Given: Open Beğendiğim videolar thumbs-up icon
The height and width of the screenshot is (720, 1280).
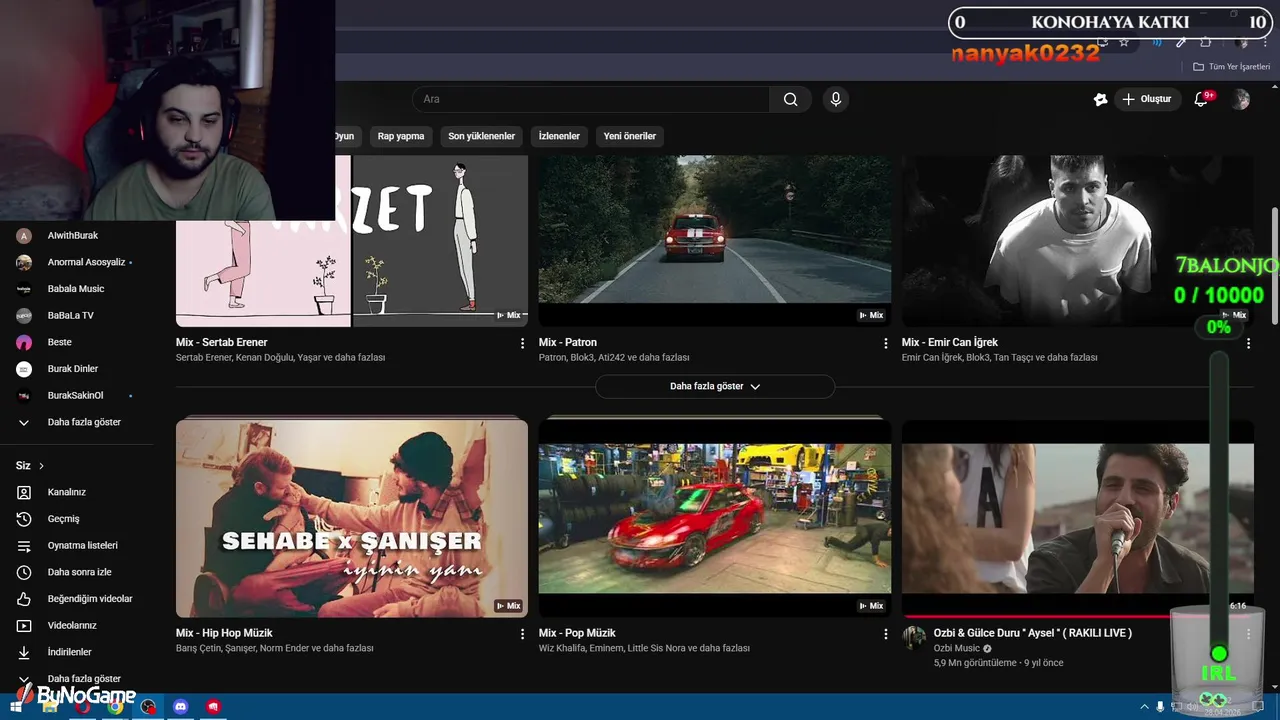Looking at the screenshot, I should click(24, 599).
